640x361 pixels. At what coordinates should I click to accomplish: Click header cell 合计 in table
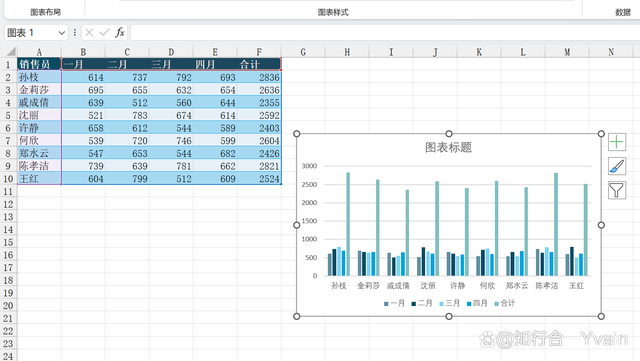coord(259,65)
